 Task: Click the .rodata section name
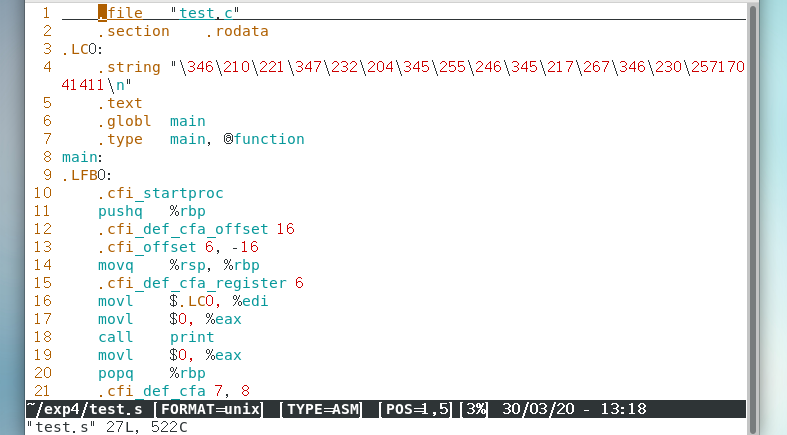pyautogui.click(x=236, y=31)
